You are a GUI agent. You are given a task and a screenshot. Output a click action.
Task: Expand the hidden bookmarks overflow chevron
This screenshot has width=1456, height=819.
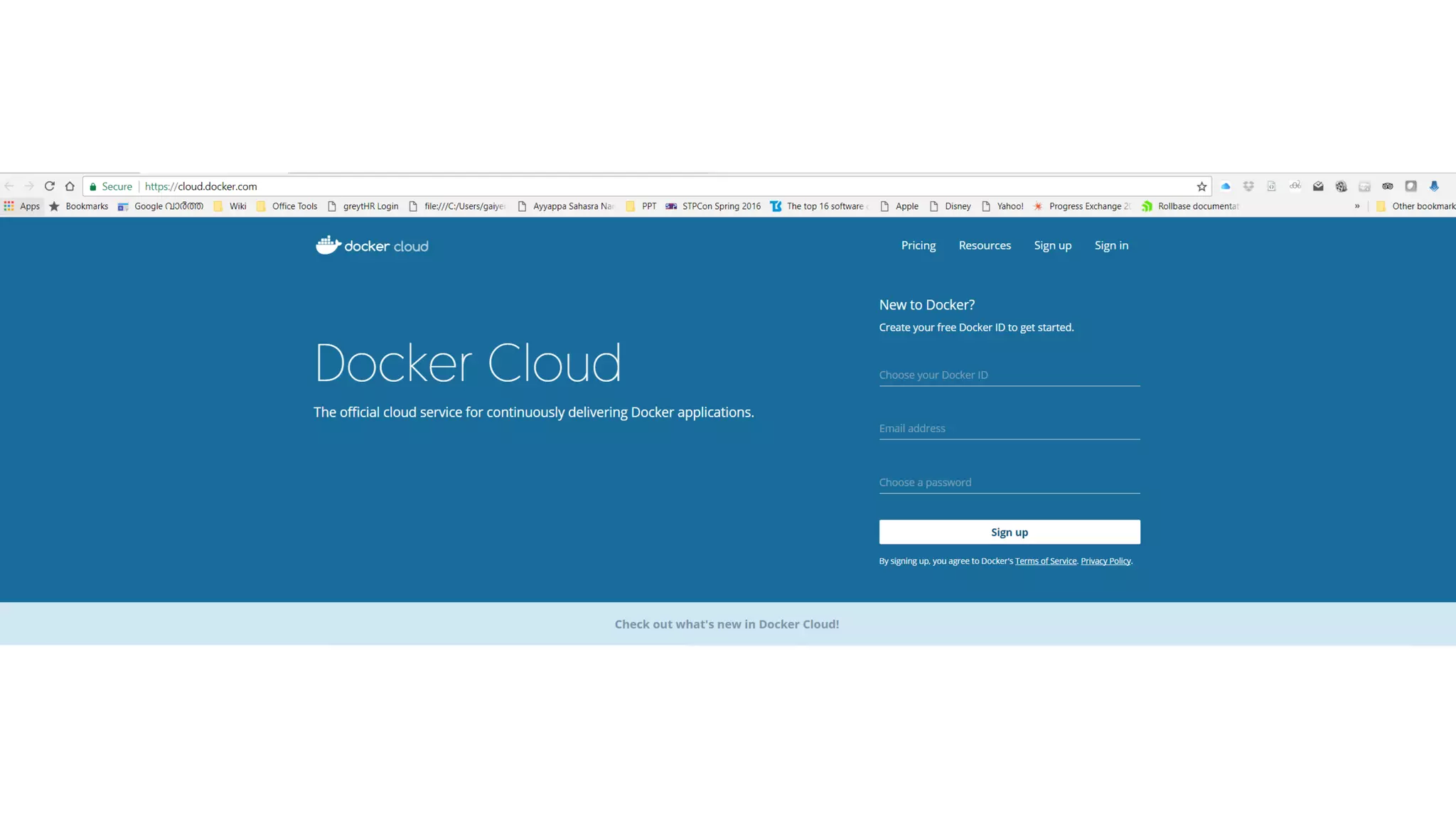tap(1357, 206)
